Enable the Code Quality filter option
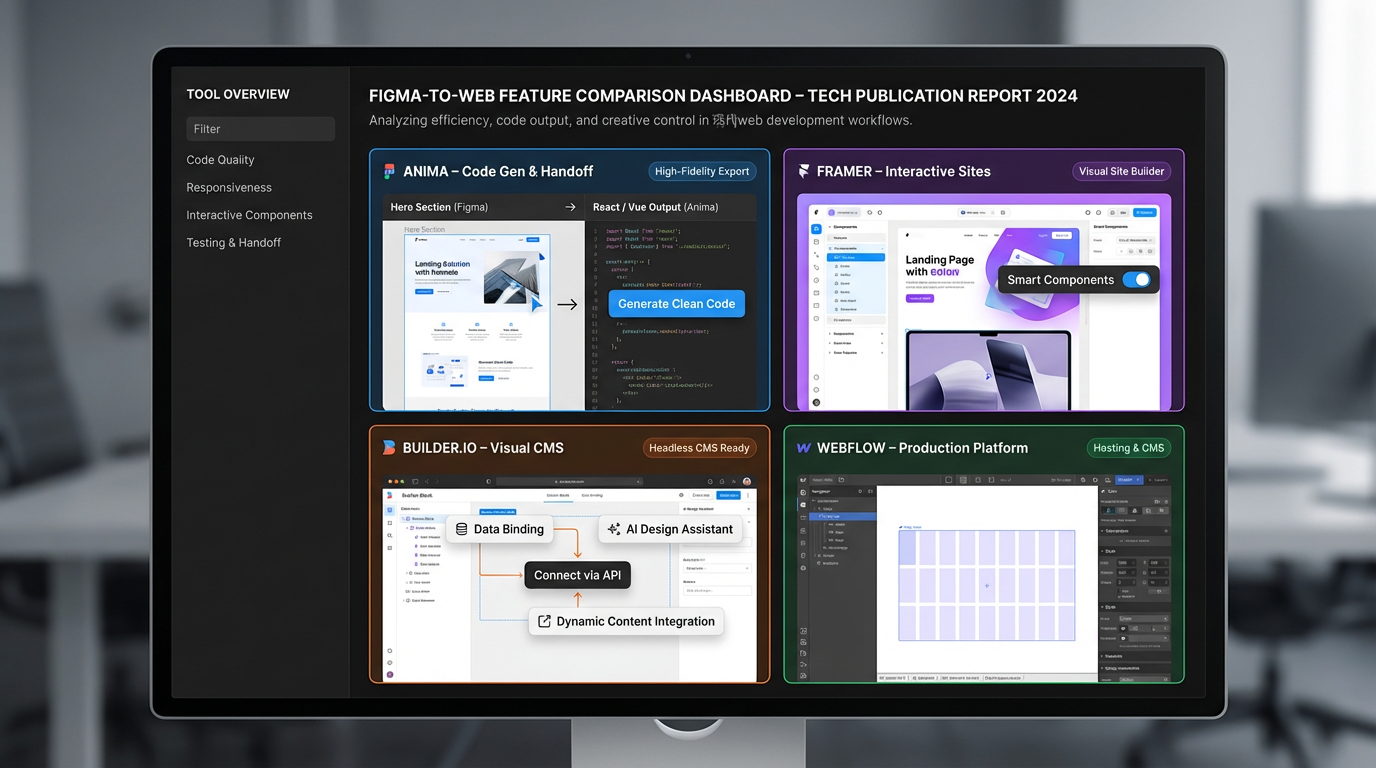The width and height of the screenshot is (1376, 768). point(220,159)
